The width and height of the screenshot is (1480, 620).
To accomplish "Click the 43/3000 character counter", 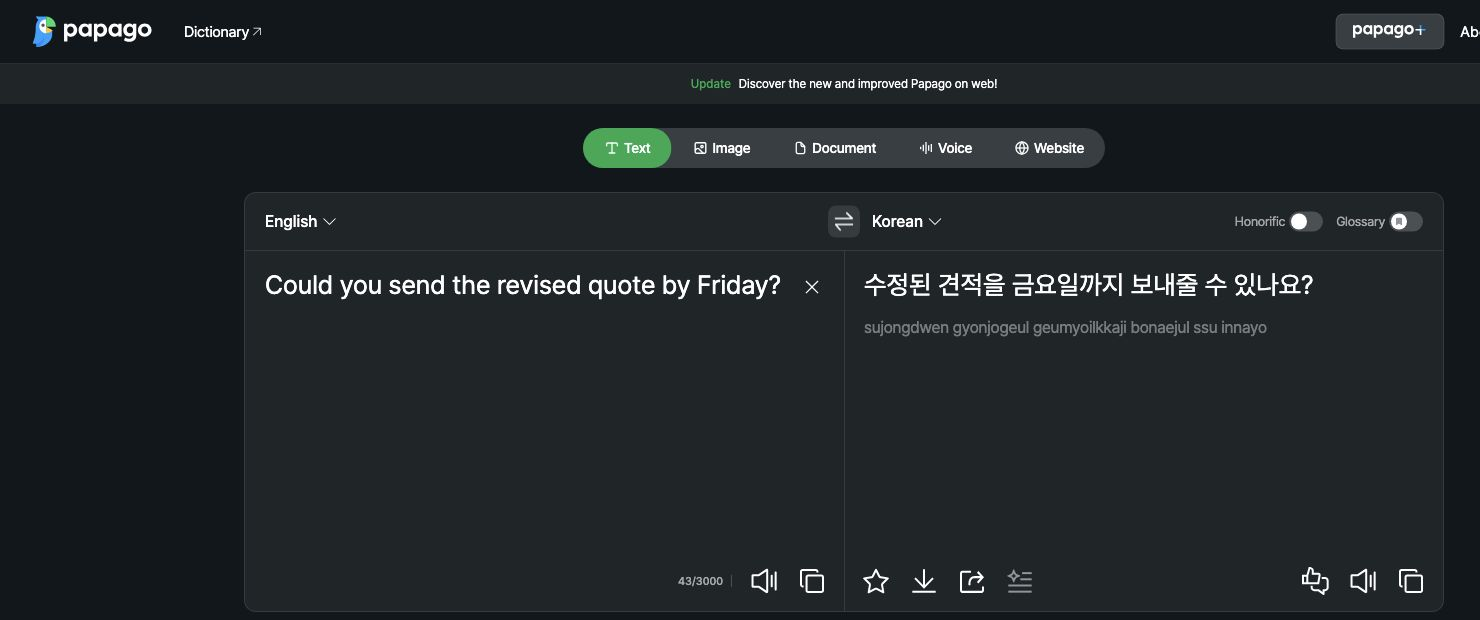I will (700, 581).
